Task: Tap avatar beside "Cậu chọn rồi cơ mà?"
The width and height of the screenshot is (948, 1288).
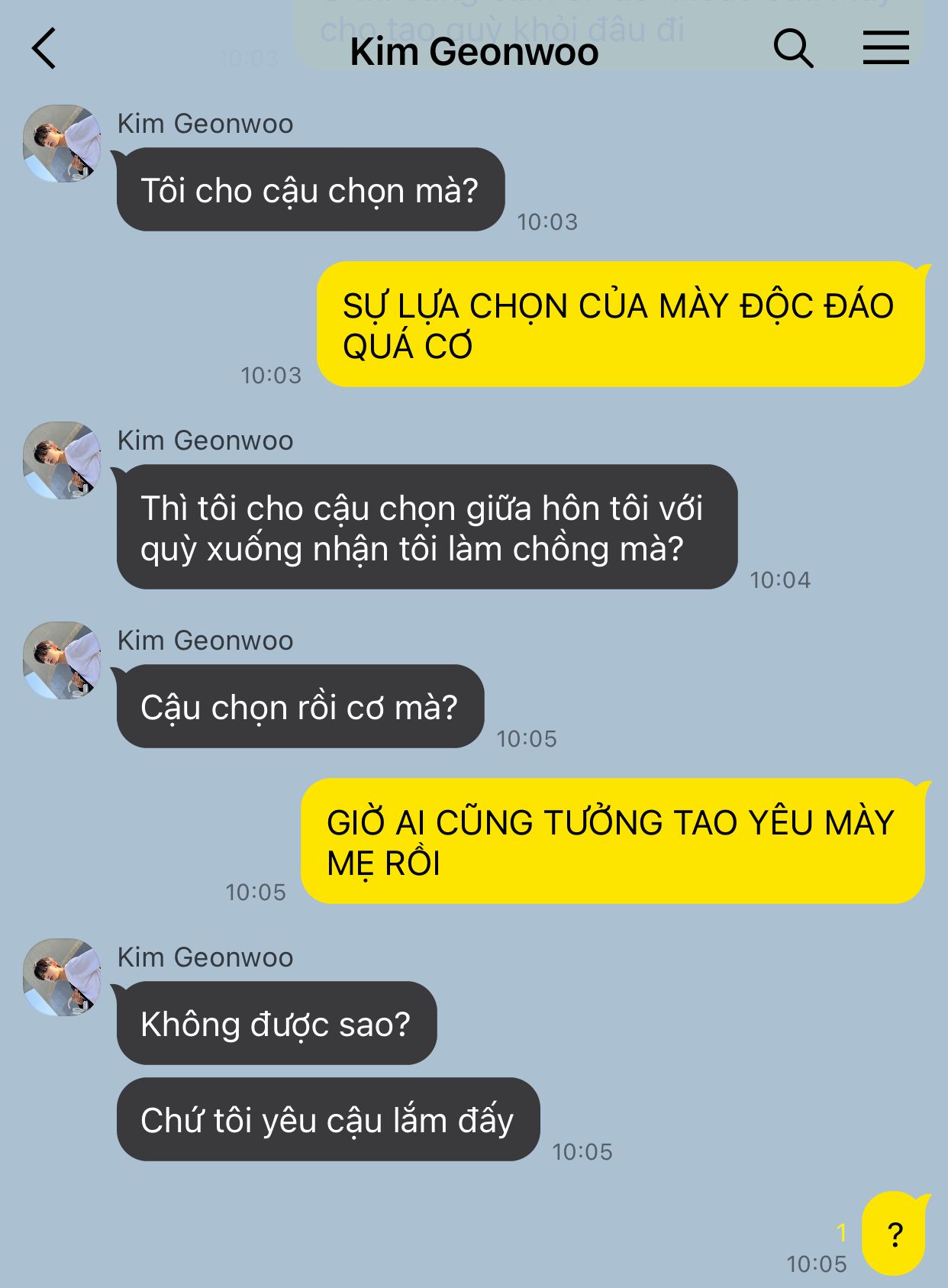Action: pos(62,660)
